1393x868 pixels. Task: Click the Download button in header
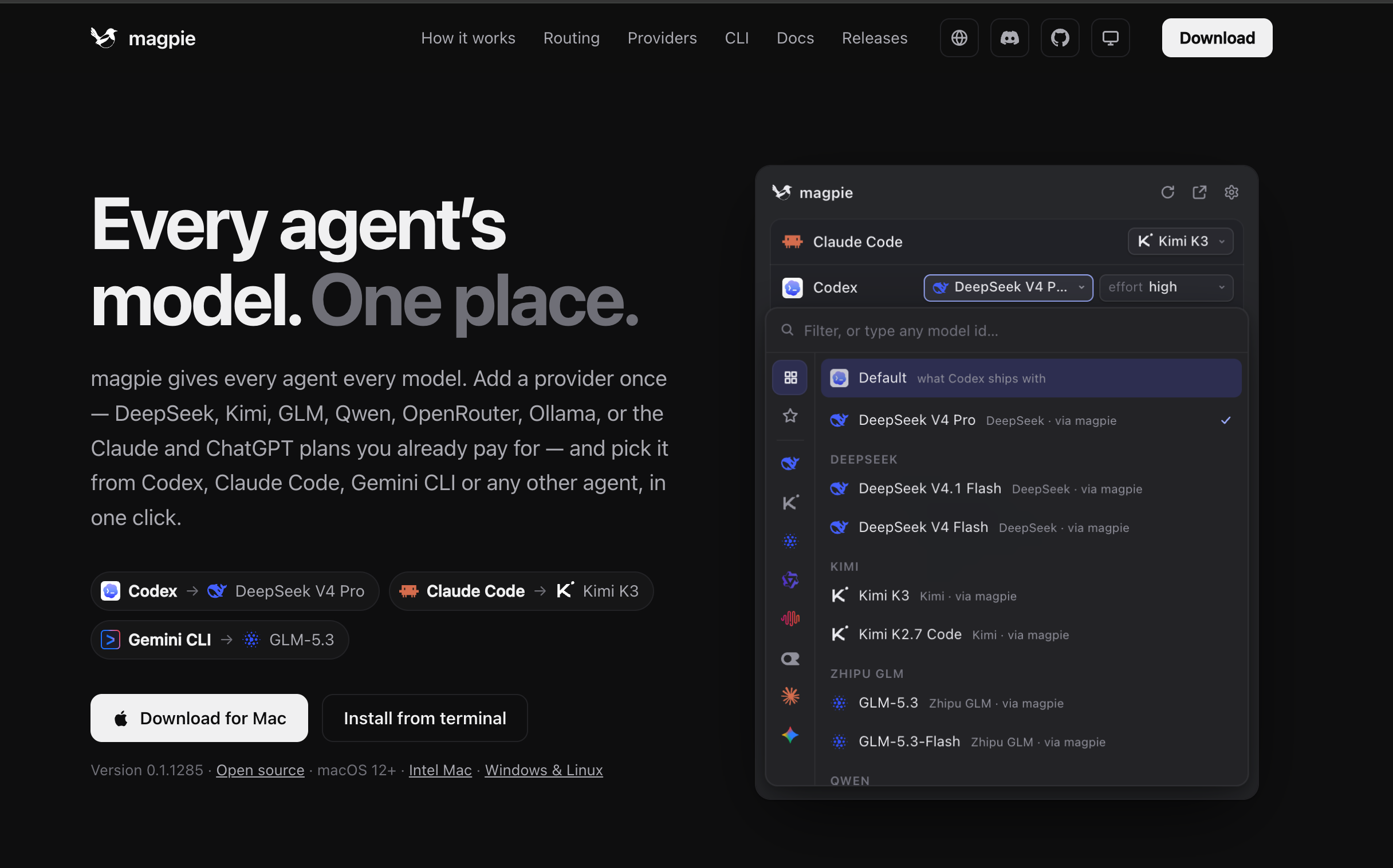point(1217,38)
